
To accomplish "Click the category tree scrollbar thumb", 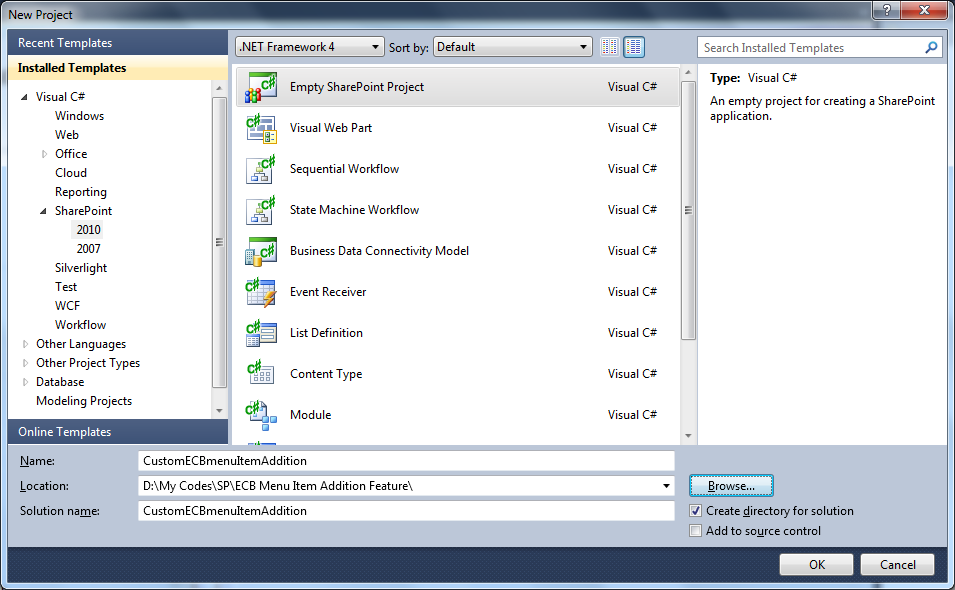I will point(219,242).
